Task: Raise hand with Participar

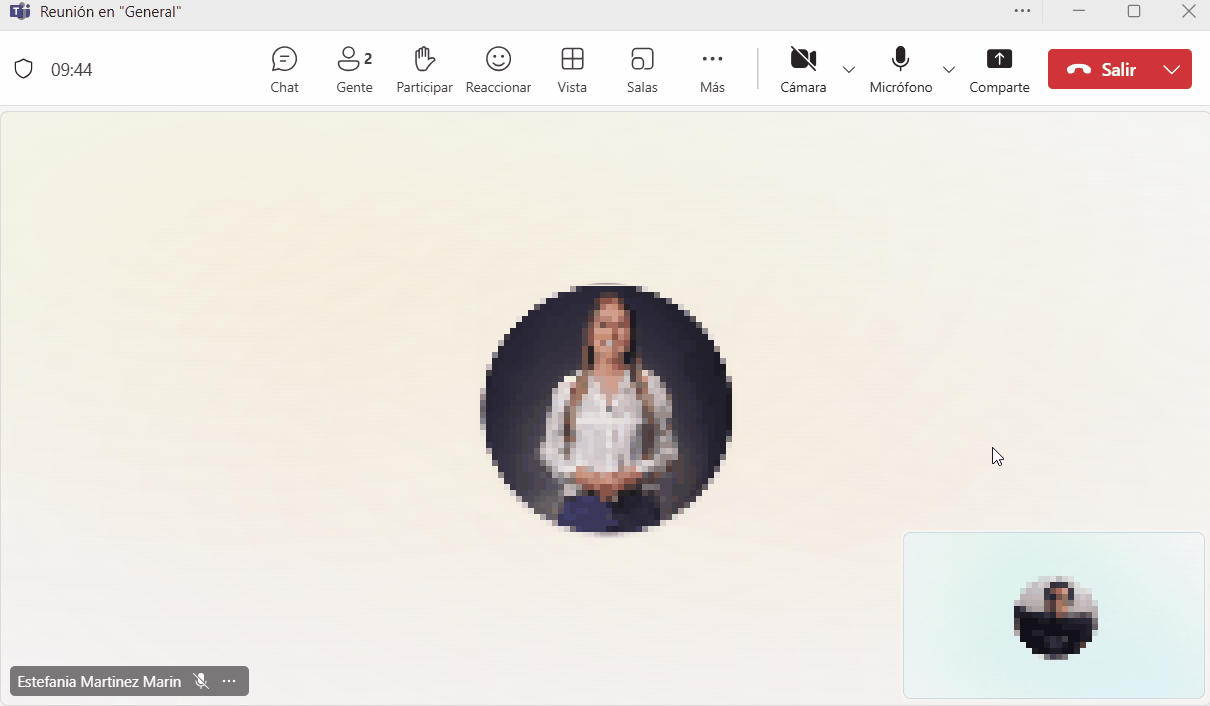Action: (424, 69)
